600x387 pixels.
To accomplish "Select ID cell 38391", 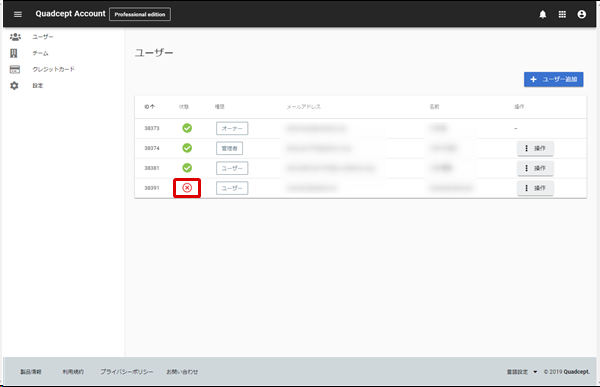I will click(152, 188).
